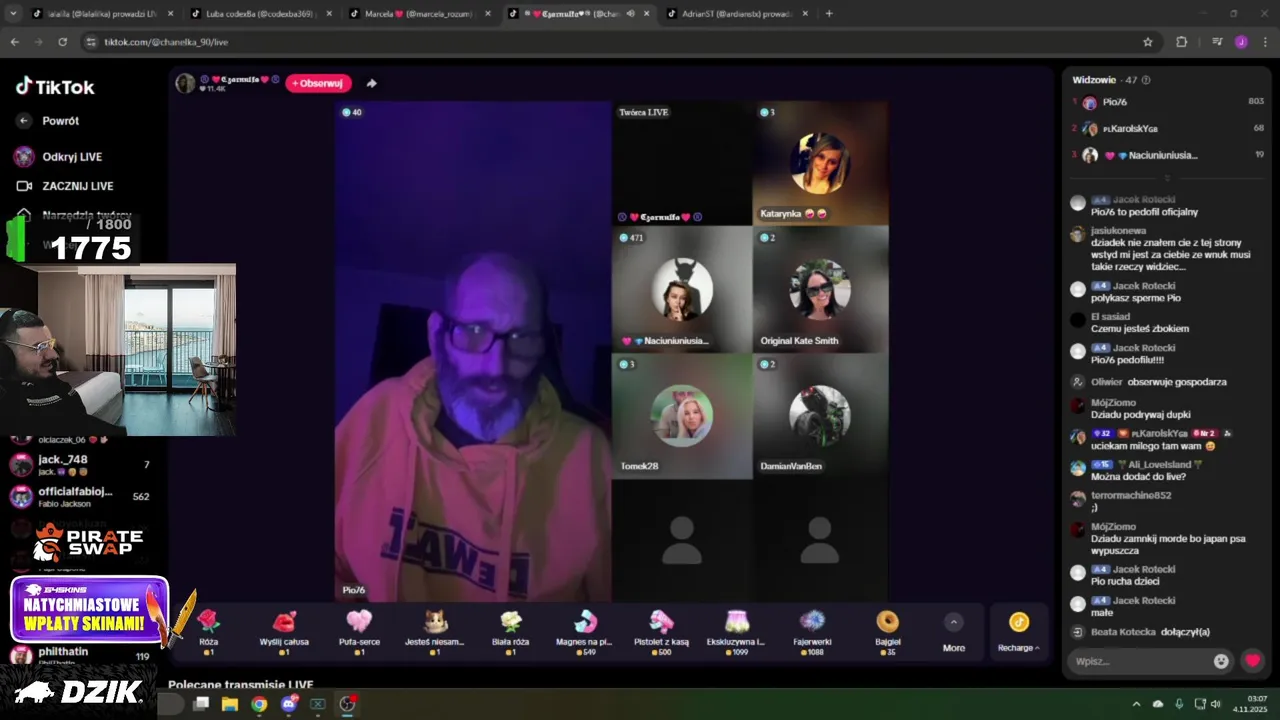Viewport: 1280px width, 720px height.
Task: Send the Biała róża gift
Action: point(511,631)
